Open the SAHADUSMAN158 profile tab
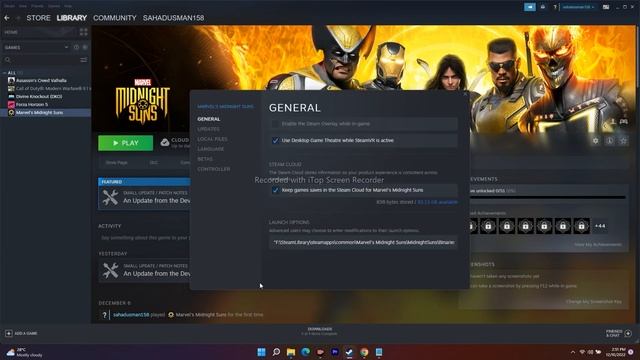Viewport: 640px width, 360px height. tap(173, 18)
